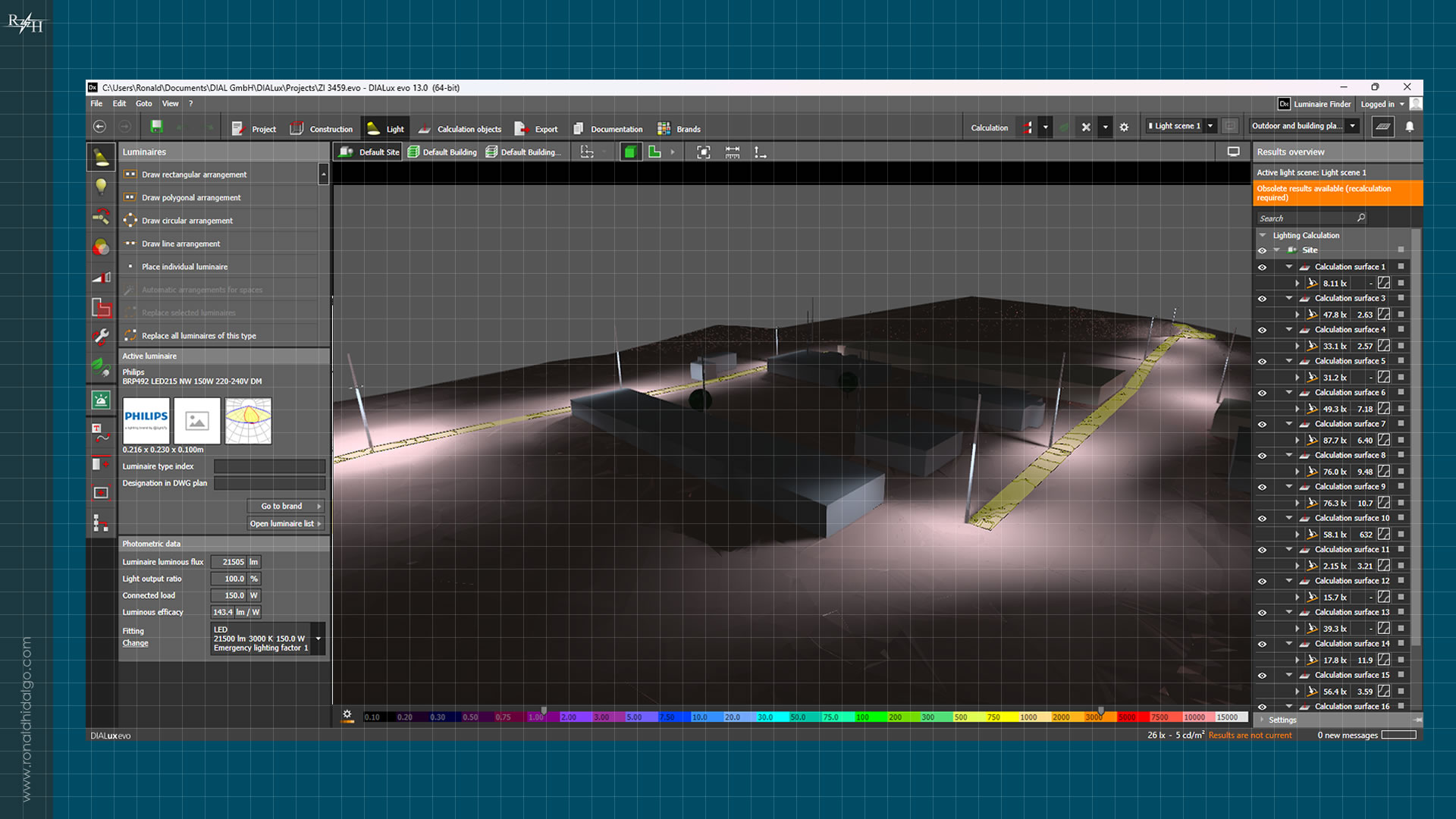Click the Change fitting link
The height and width of the screenshot is (819, 1456).
point(135,643)
